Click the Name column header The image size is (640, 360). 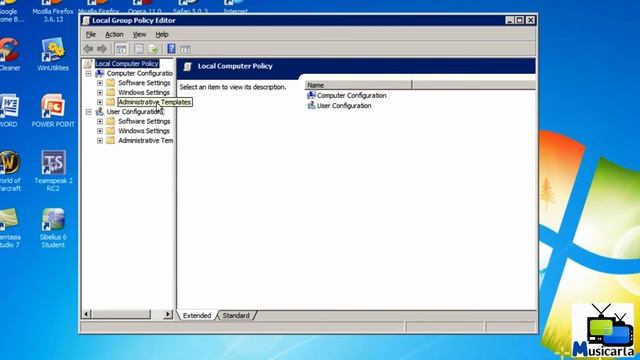(x=358, y=85)
